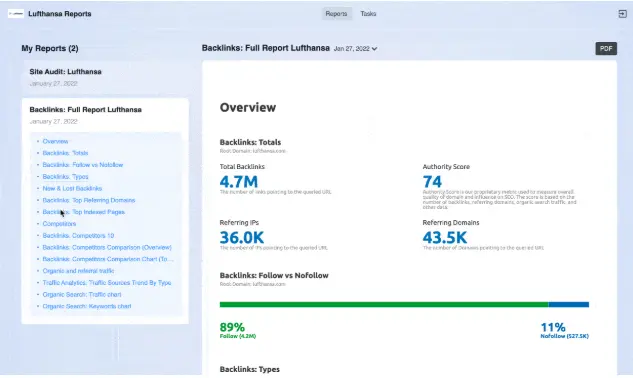Go to the Overview section link

pyautogui.click(x=55, y=141)
